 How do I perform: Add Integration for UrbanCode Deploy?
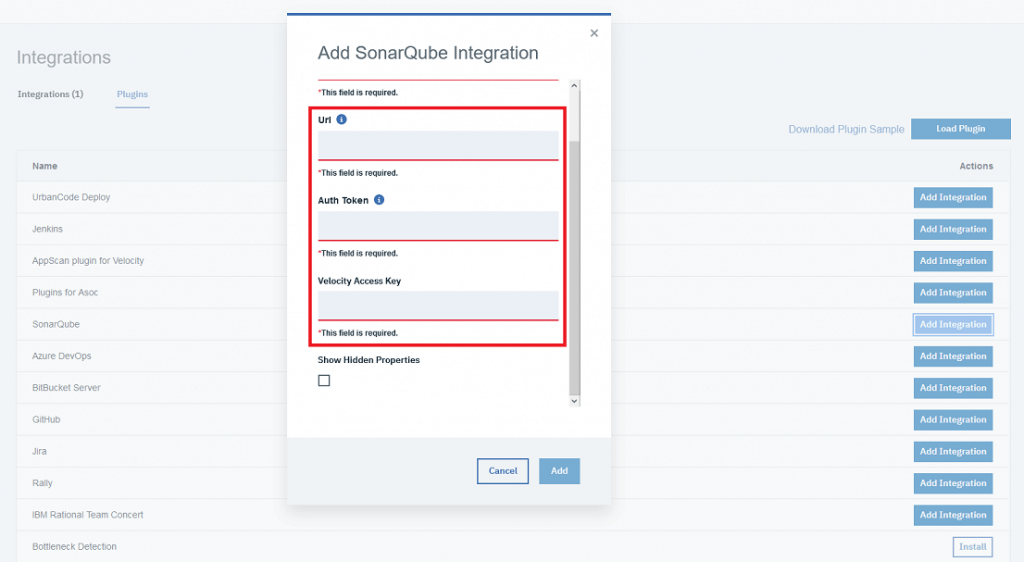click(953, 197)
